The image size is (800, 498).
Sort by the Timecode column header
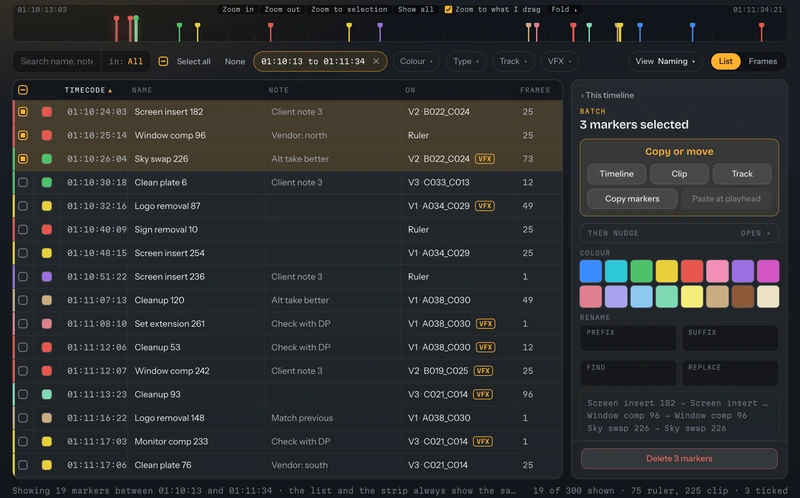coord(88,90)
